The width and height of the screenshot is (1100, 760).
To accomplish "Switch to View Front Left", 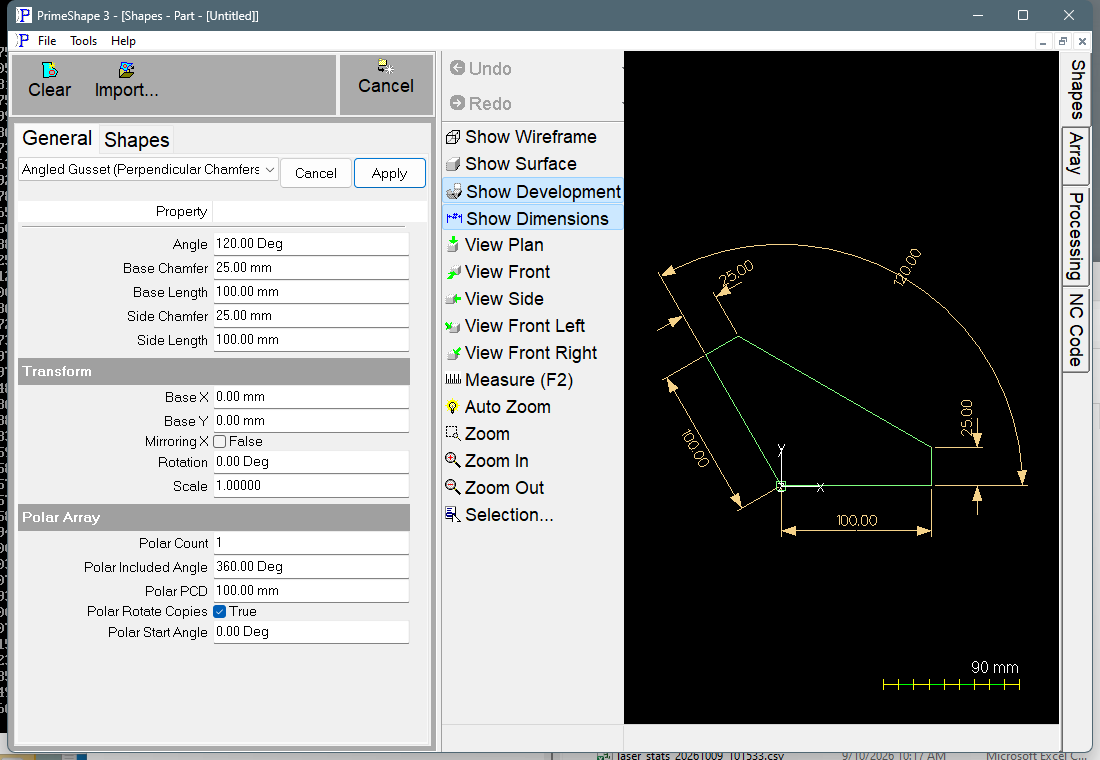I will click(x=515, y=326).
